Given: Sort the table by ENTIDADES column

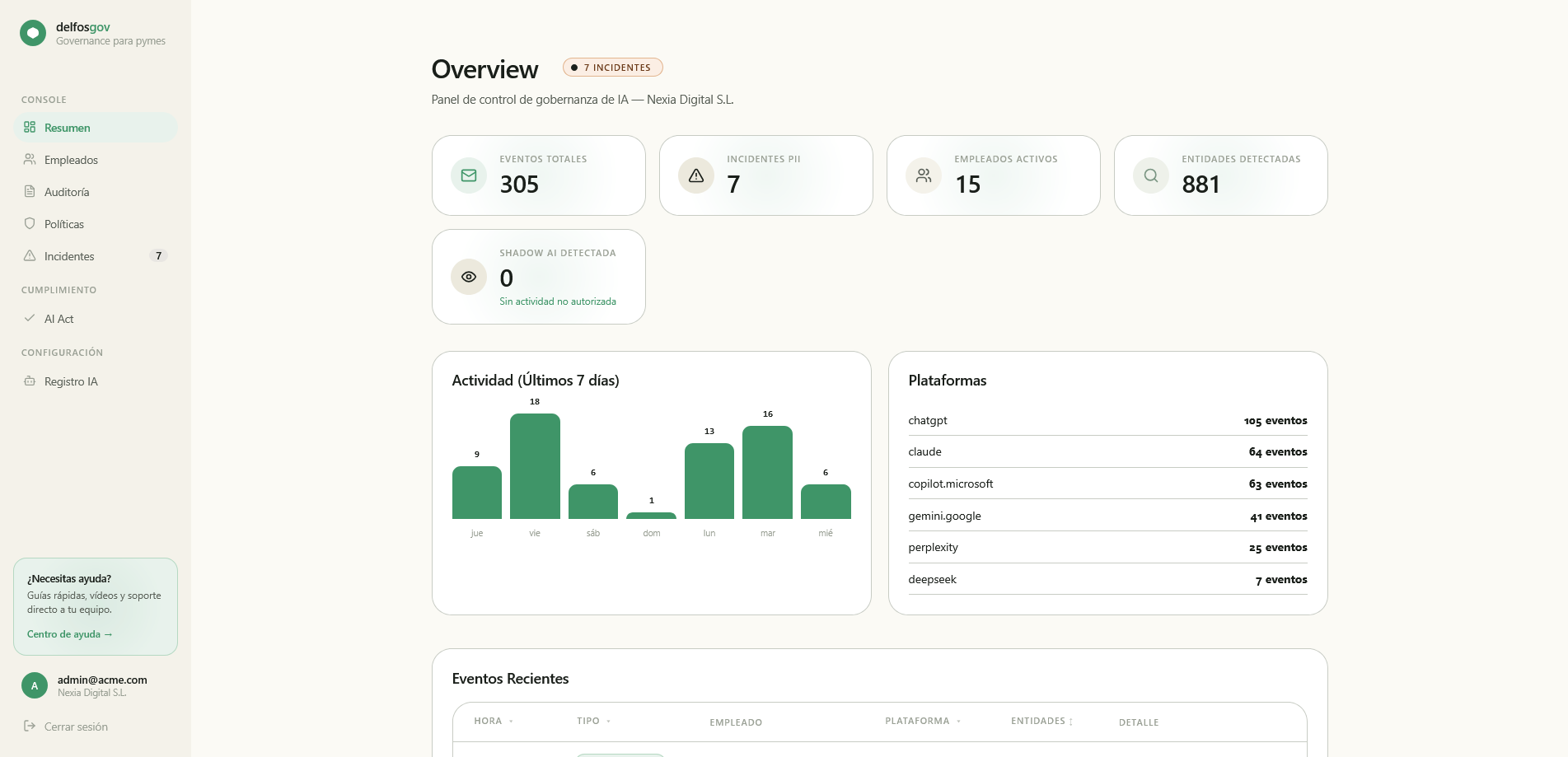Looking at the screenshot, I should [x=1041, y=721].
